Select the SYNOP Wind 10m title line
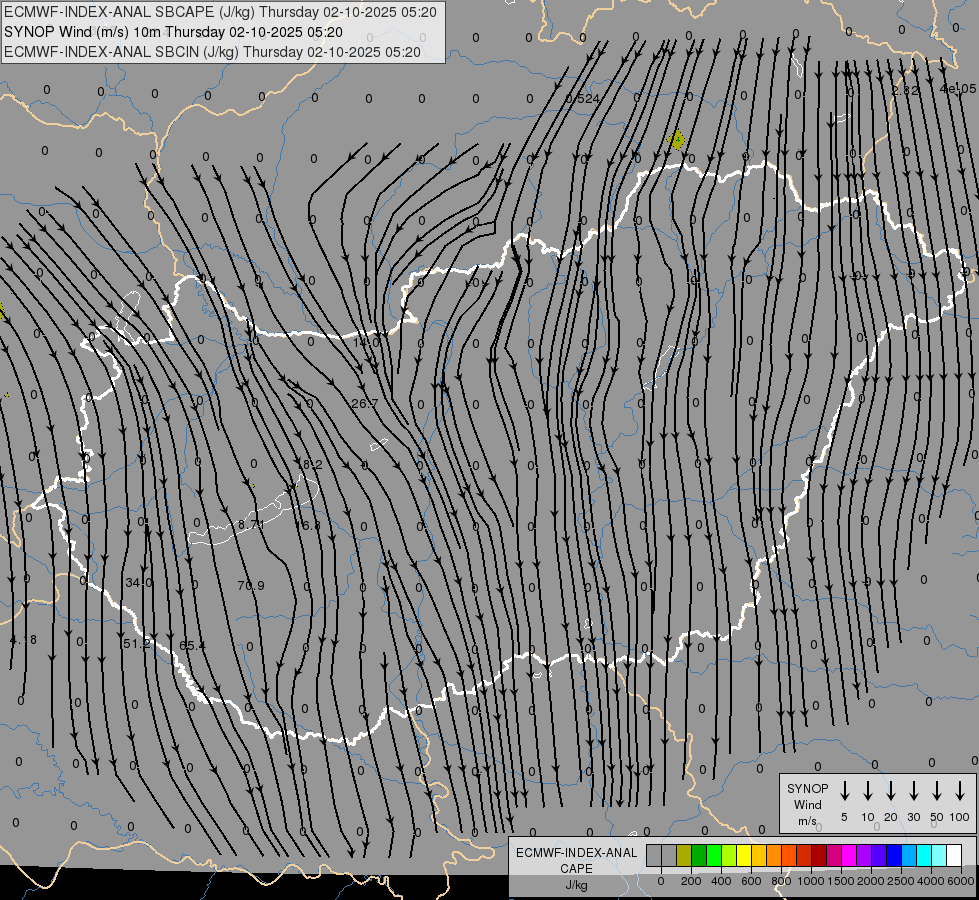The image size is (979, 900). tap(173, 32)
